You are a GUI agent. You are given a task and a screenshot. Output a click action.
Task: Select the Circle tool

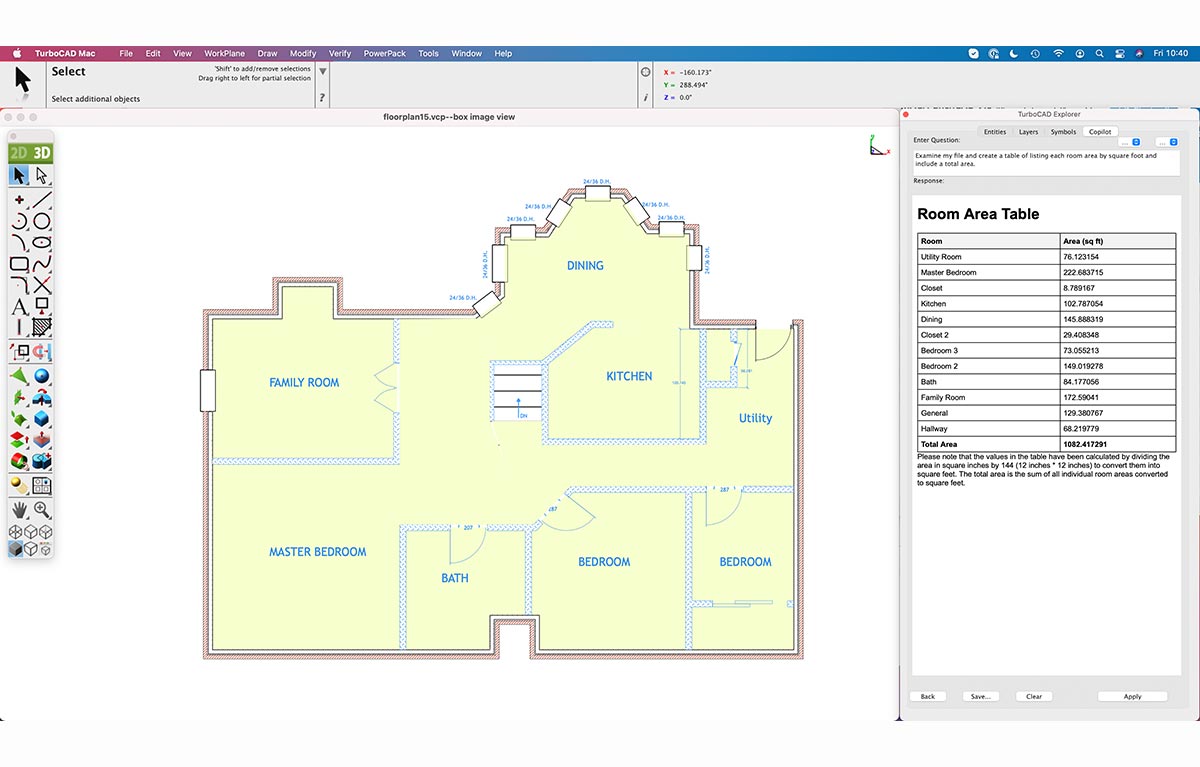tap(42, 221)
